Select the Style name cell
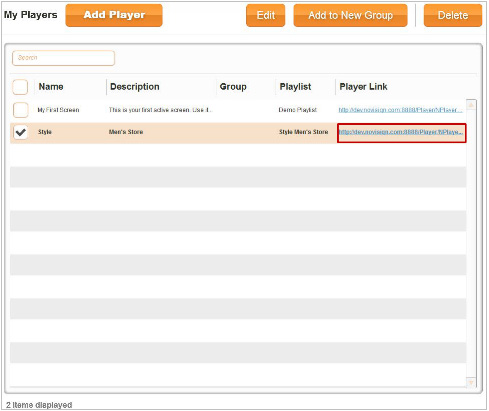Screen dimensions: 489x411 tap(45, 132)
